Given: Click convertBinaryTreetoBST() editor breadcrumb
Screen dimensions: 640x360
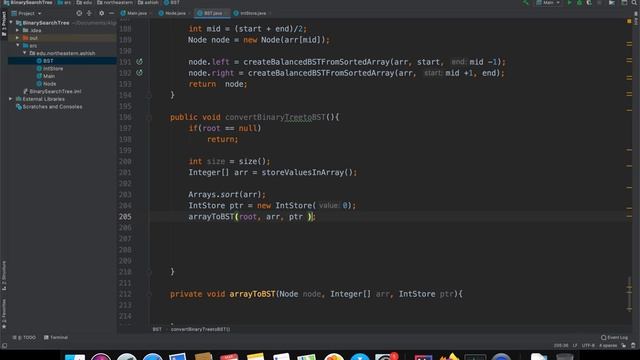Looking at the screenshot, I should point(200,329).
